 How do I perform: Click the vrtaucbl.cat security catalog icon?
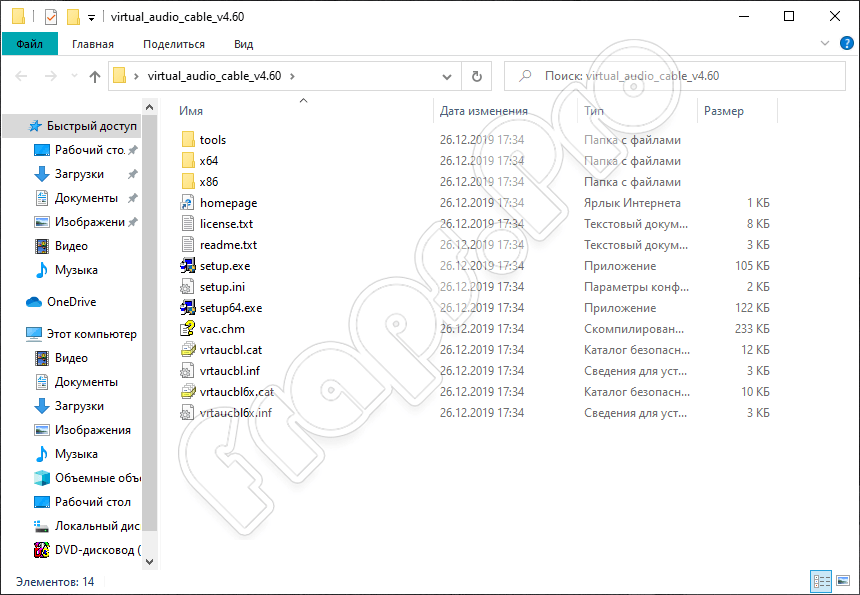[x=188, y=350]
